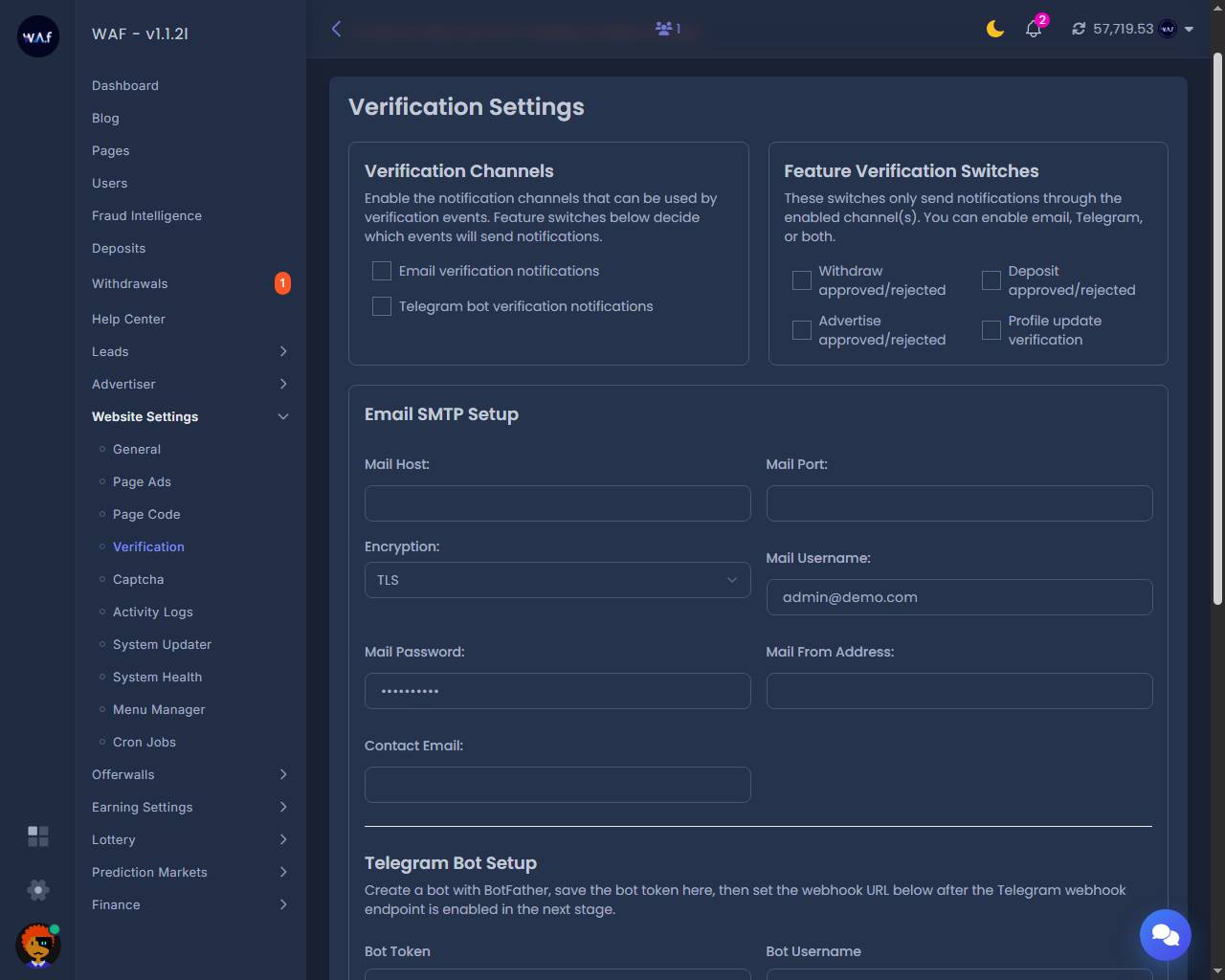Open Help Center in the sidebar
Screen dimensions: 1225x980
tap(128, 319)
